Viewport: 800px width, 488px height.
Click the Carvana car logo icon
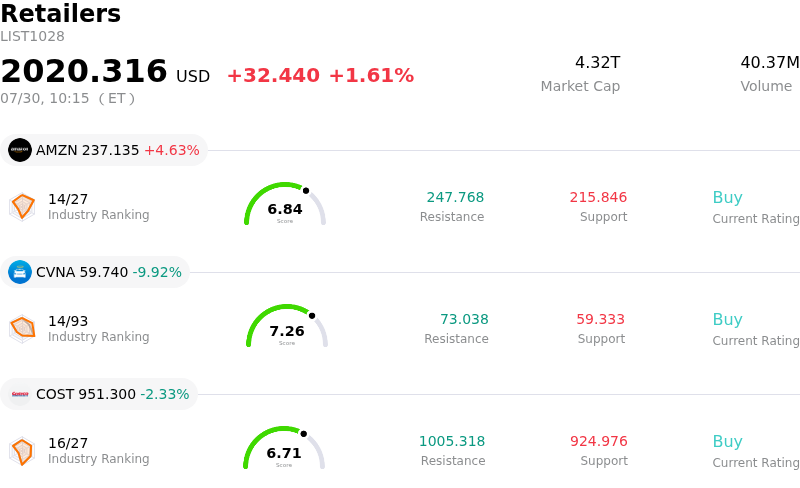(20, 272)
